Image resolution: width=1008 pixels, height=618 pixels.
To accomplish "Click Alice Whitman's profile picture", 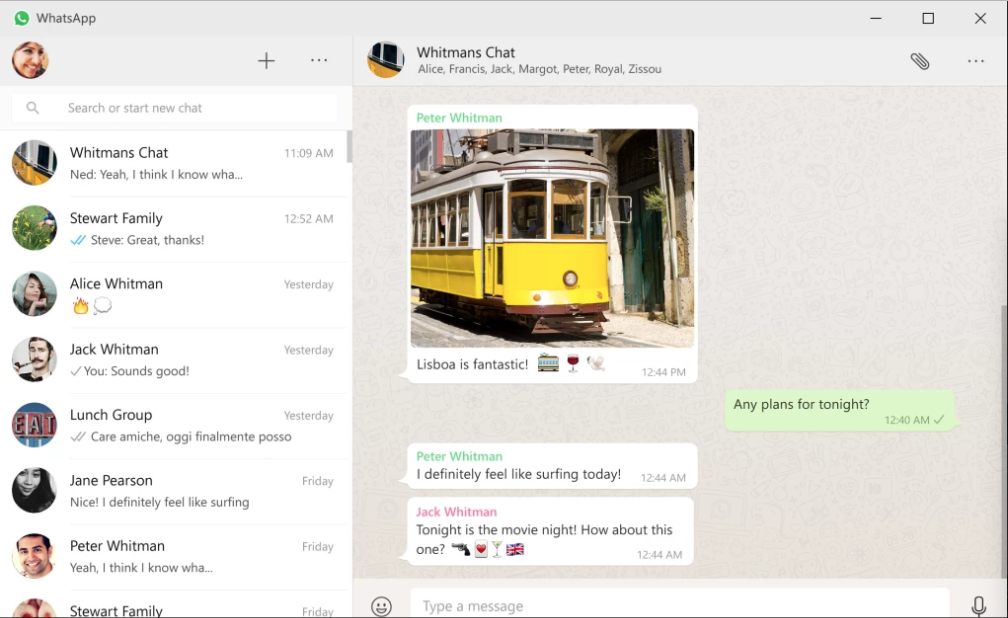I will tap(35, 294).
